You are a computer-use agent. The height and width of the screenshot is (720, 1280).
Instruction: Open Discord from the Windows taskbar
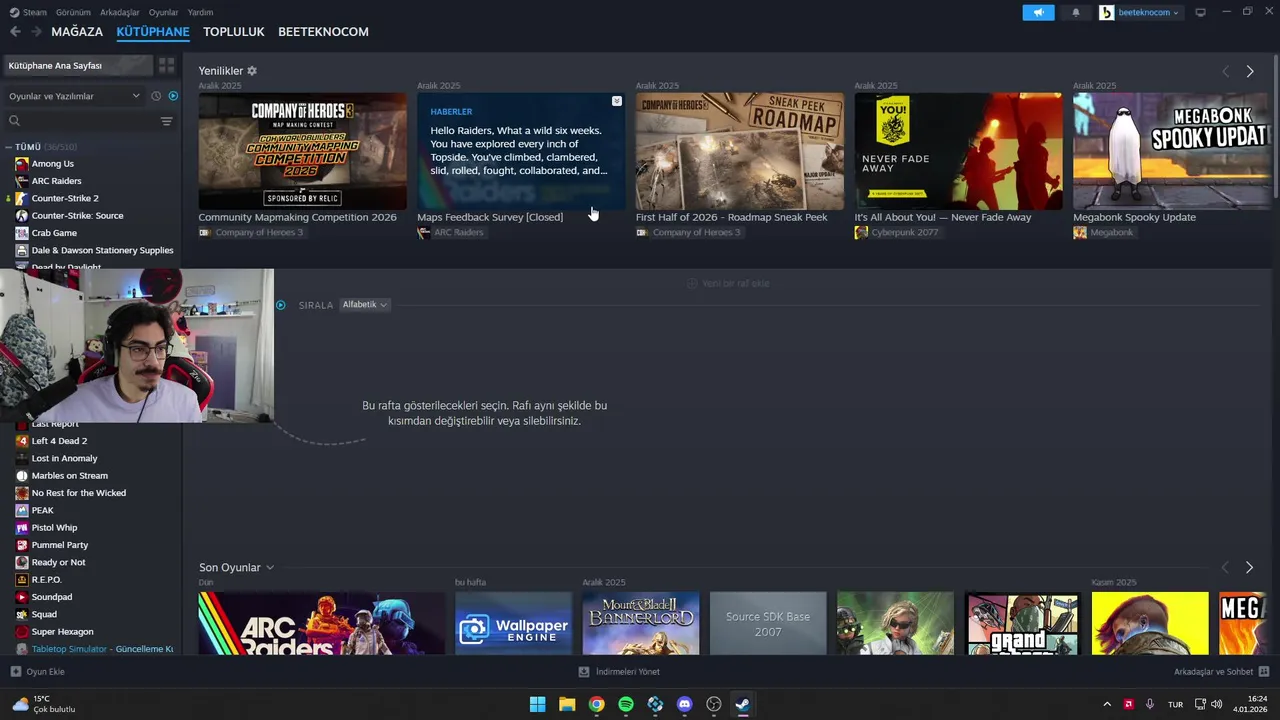(684, 704)
